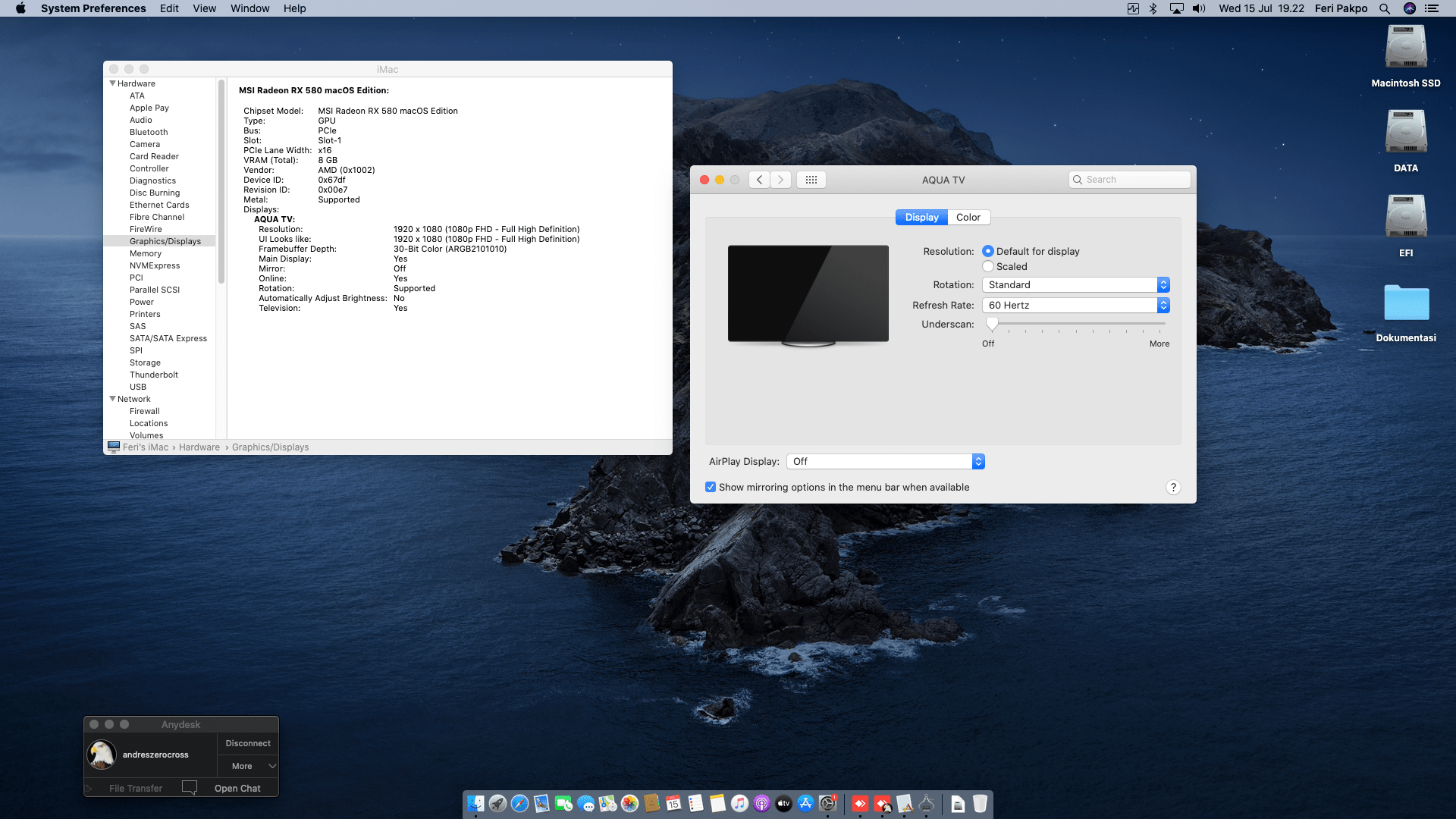The width and height of the screenshot is (1456, 819).
Task: Select Memory in the hardware list
Action: tap(146, 253)
